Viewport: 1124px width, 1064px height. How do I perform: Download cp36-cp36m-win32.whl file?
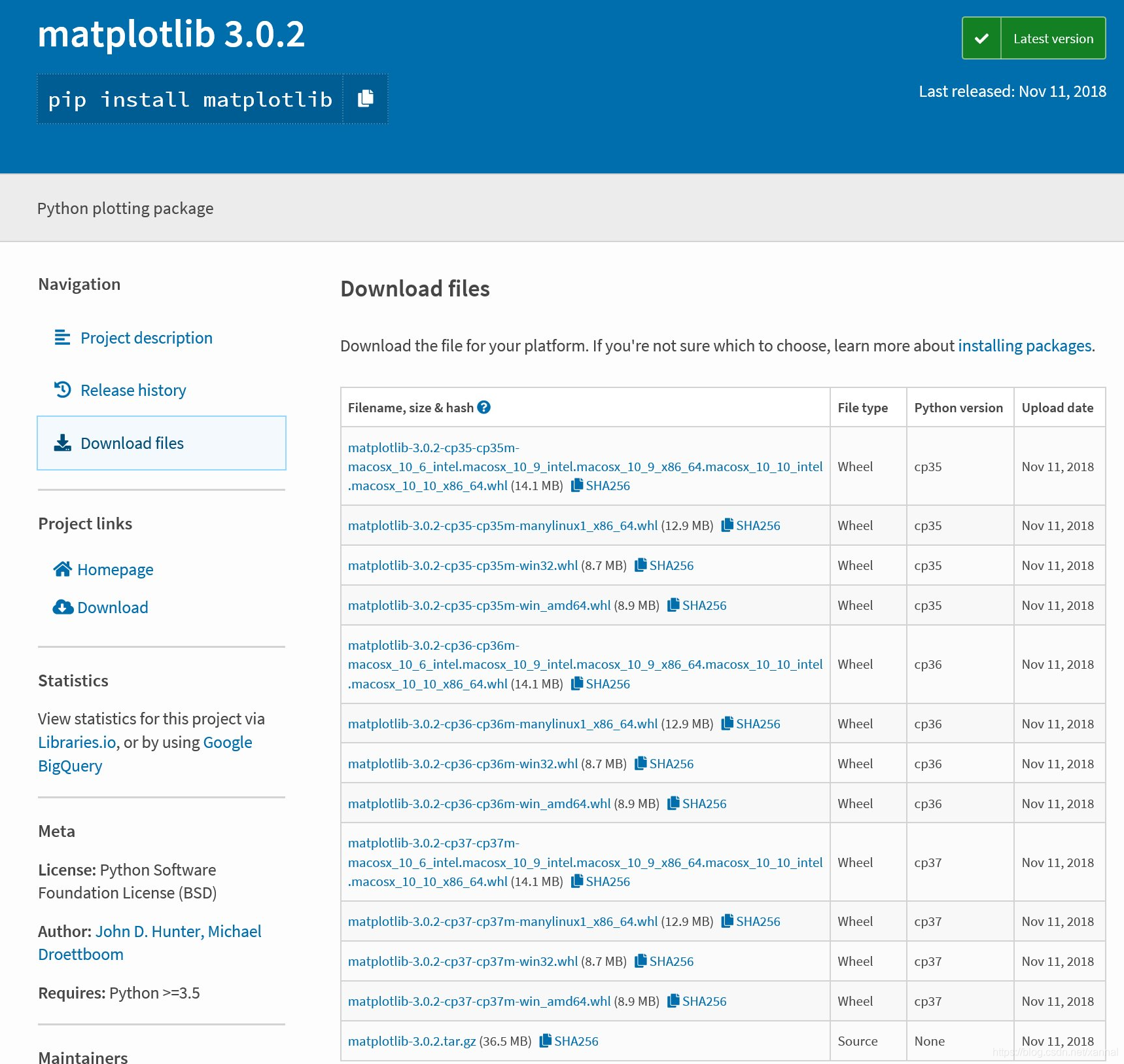pos(463,764)
